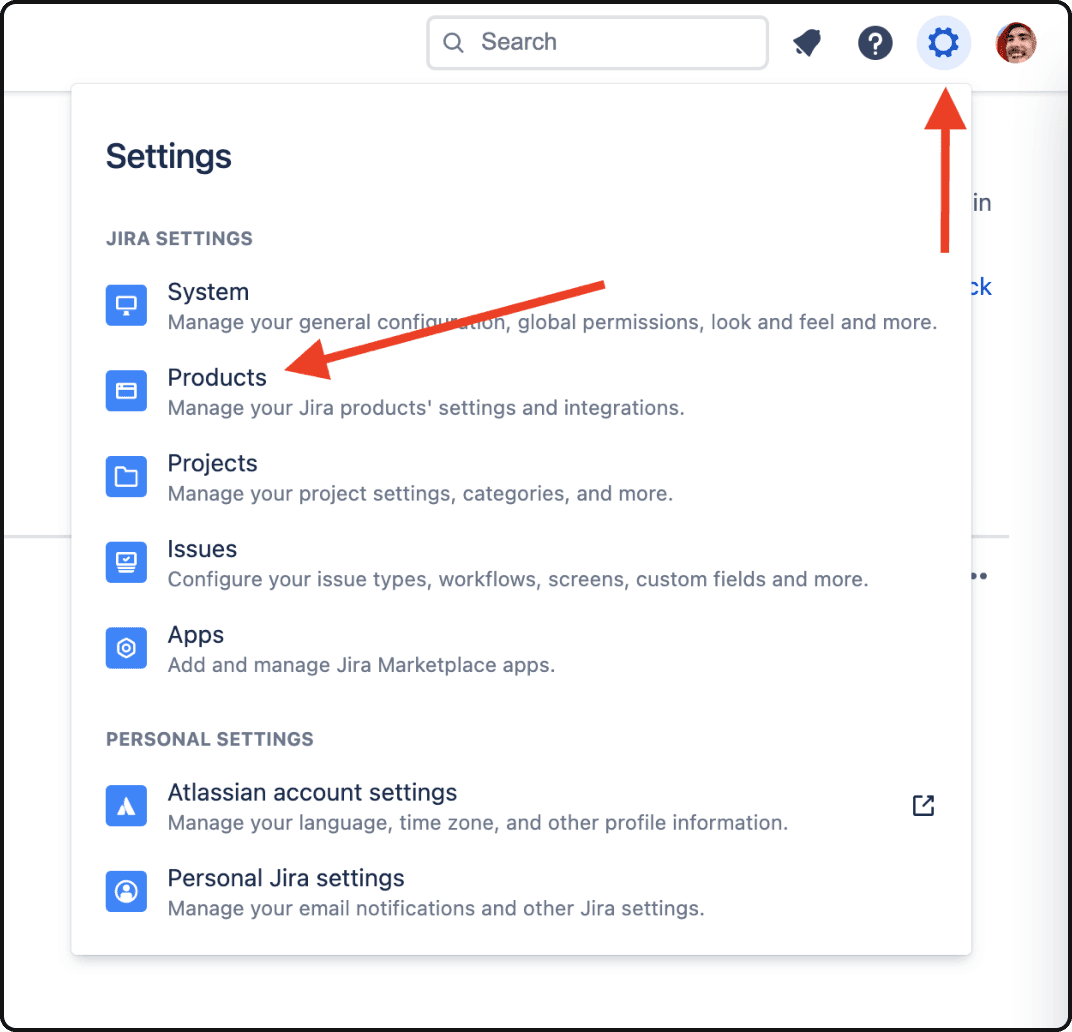Open Issues settings menu item
Screen dimensions: 1072x1032
click(x=521, y=562)
